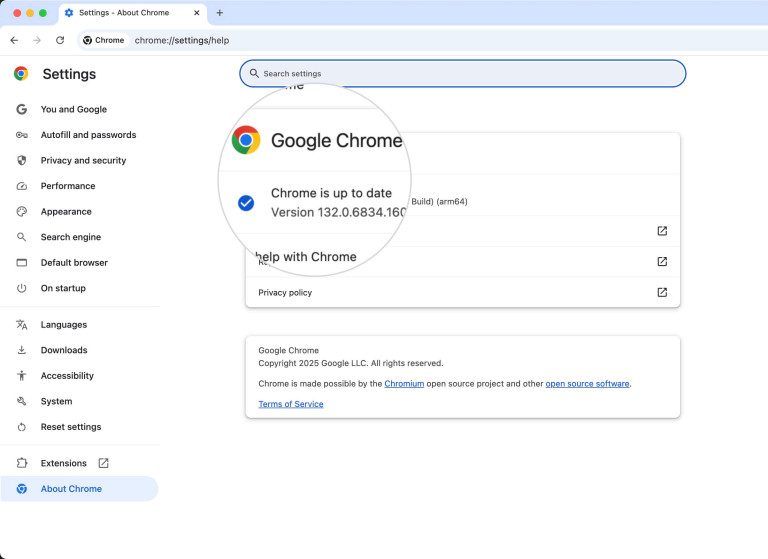The height and width of the screenshot is (559, 768).
Task: Click the key icon for Autofill
Action: tap(22, 135)
